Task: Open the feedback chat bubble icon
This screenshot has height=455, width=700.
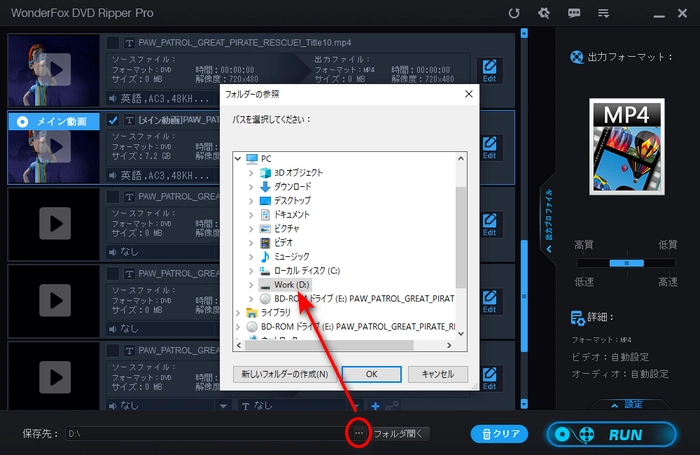Action: 574,13
